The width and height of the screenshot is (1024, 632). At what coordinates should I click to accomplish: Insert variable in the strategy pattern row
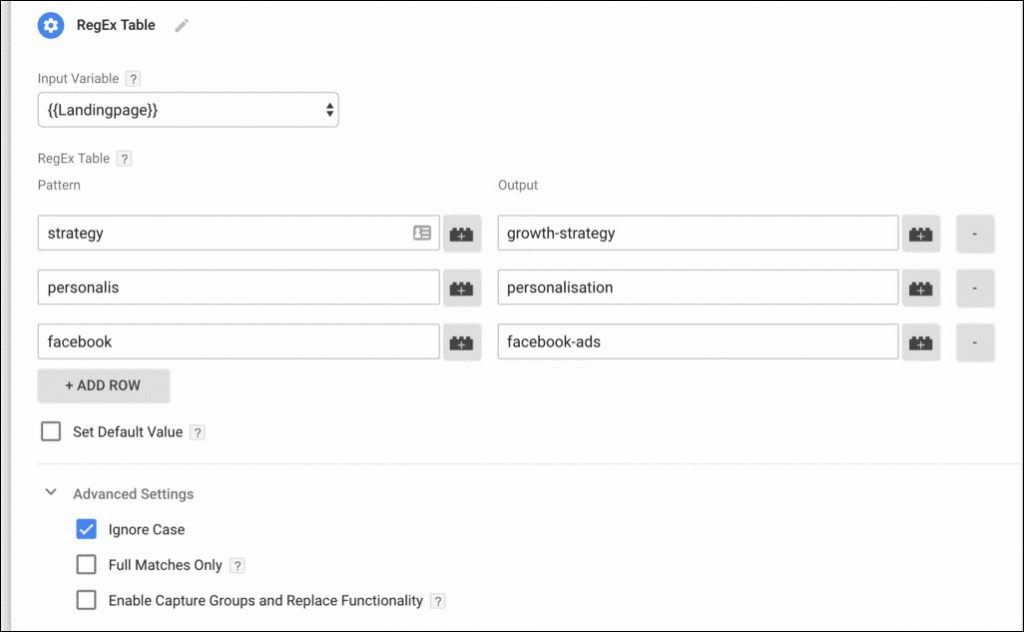pyautogui.click(x=461, y=234)
